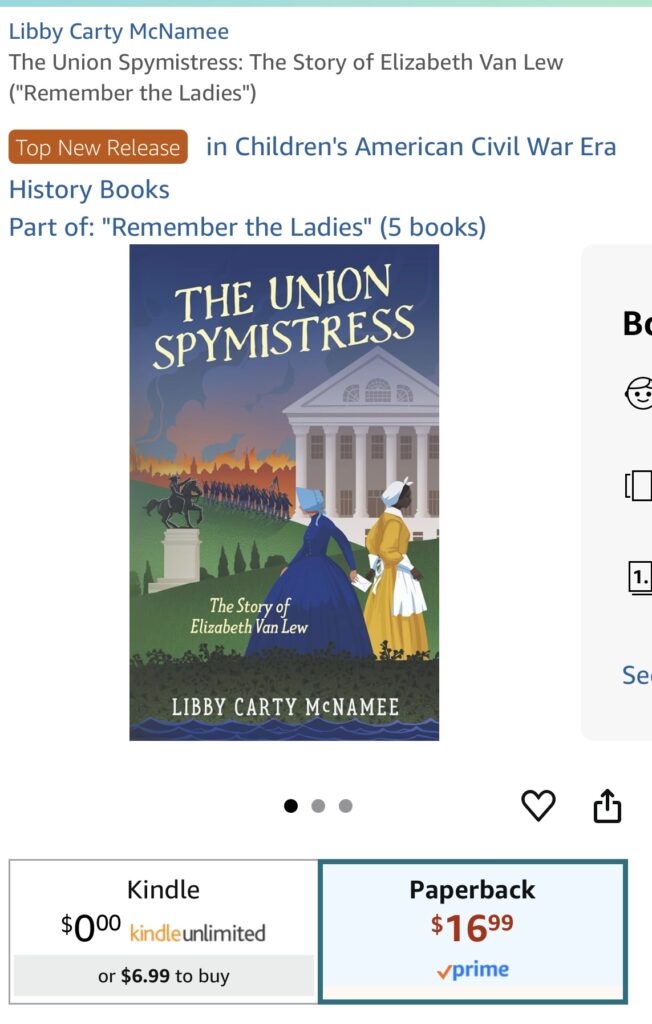Viewport: 652px width, 1024px height.
Task: Open the "Remember the Ladies" 5-book series link
Action: click(x=247, y=227)
